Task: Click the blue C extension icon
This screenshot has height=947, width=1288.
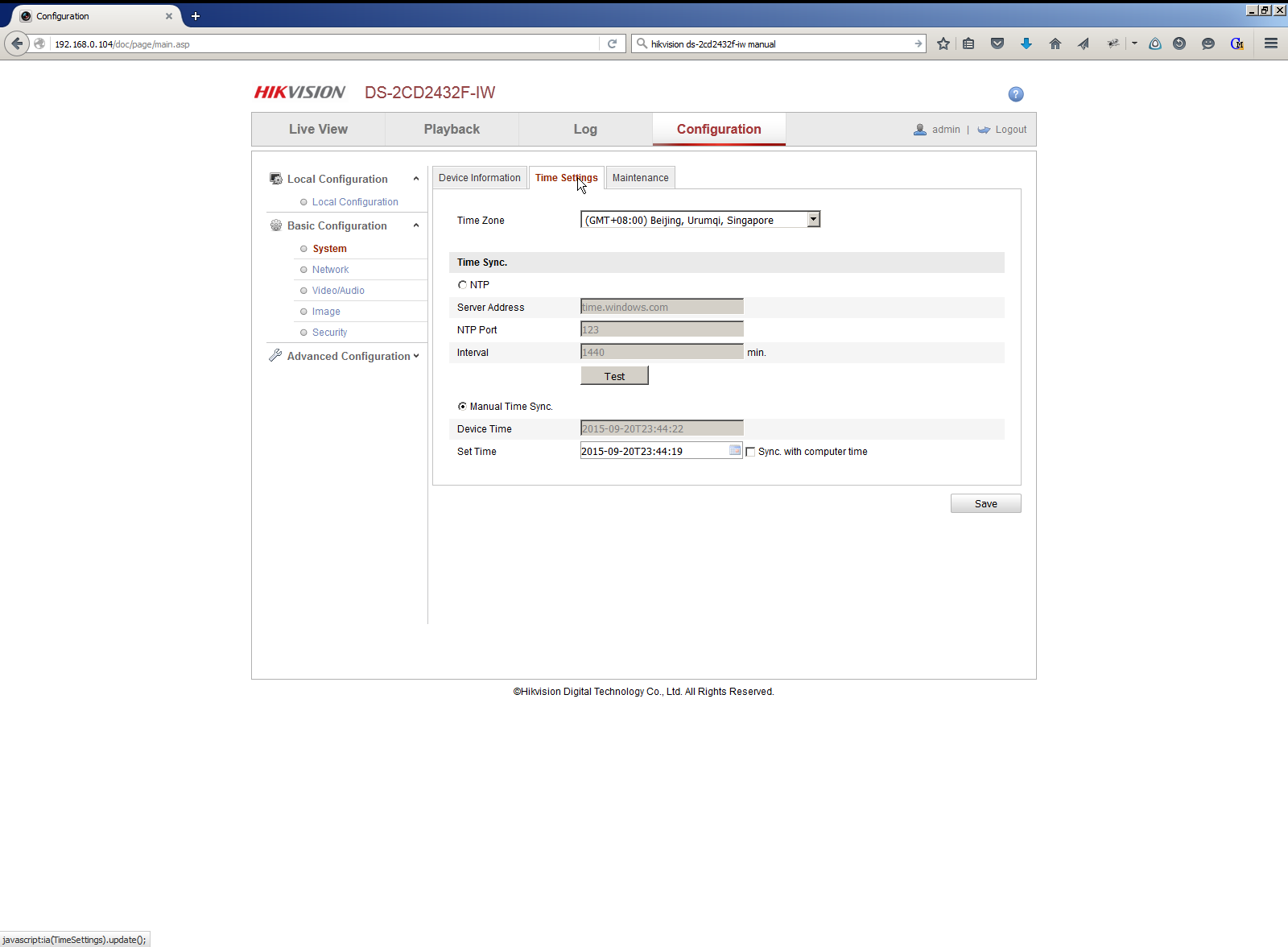Action: 1237,43
